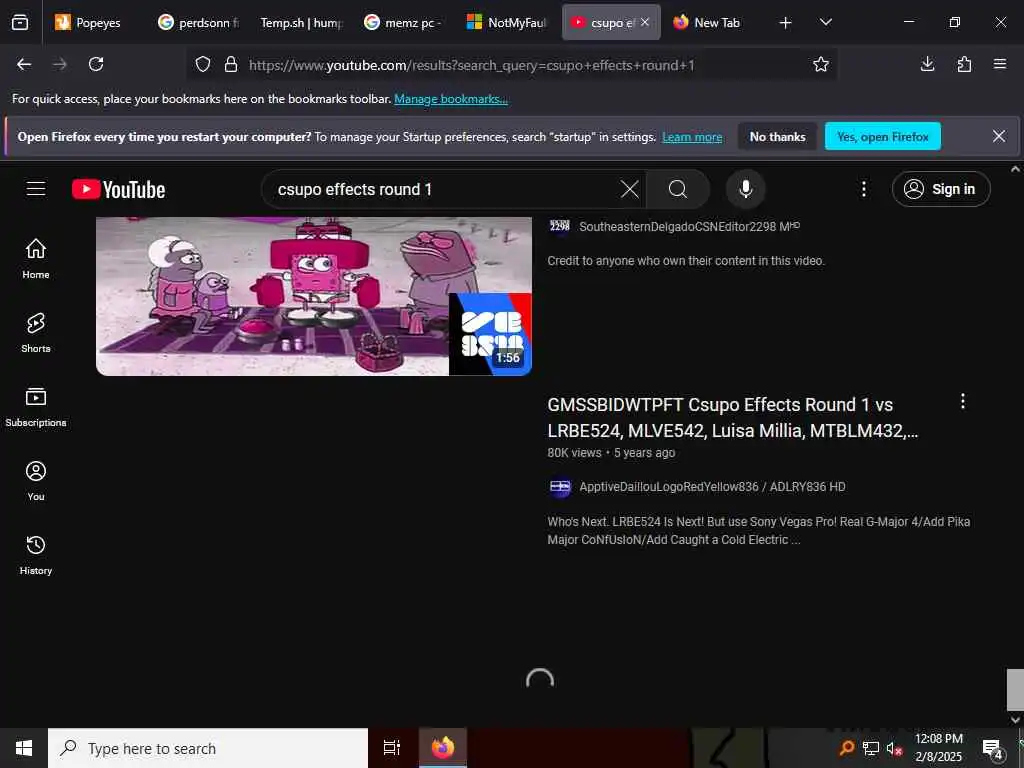Switch to the NotMyFault tab
Screen dimensions: 1024x768
click(507, 23)
